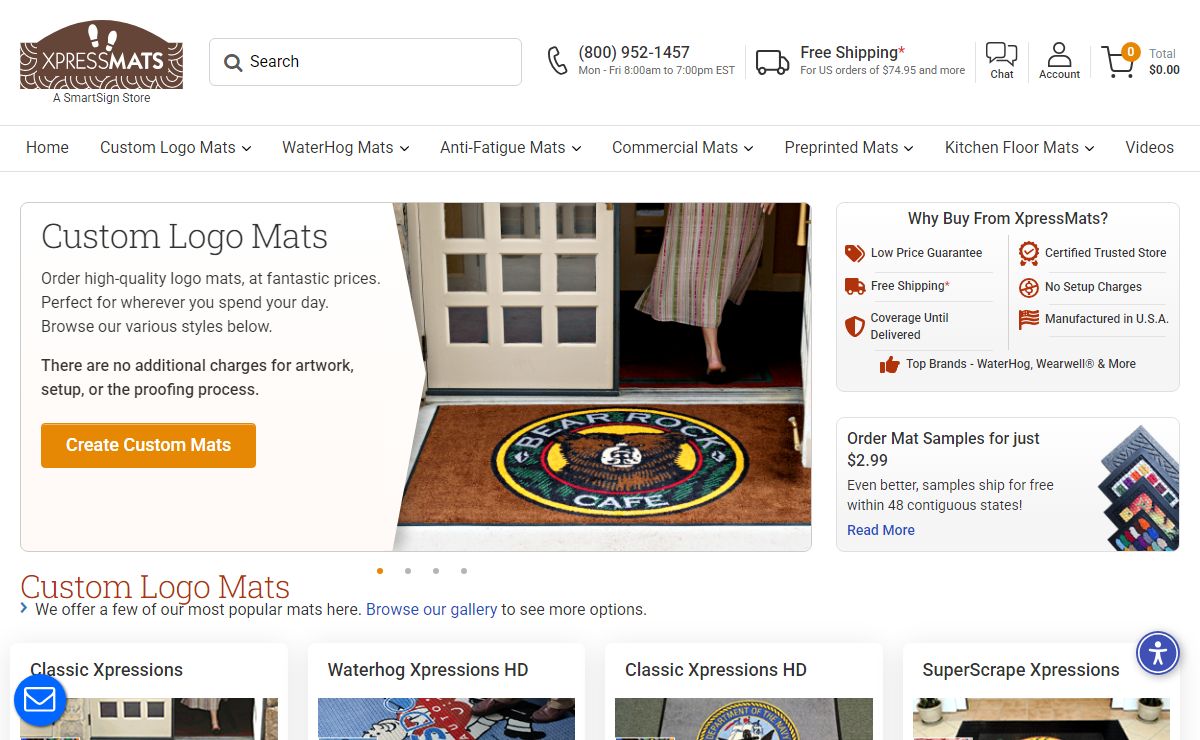The height and width of the screenshot is (740, 1200).
Task: Click the Coverage Until Delivered text
Action: (x=909, y=326)
